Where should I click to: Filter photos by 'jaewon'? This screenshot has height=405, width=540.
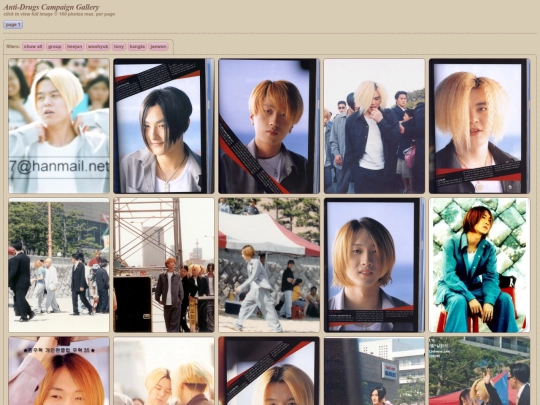point(158,46)
